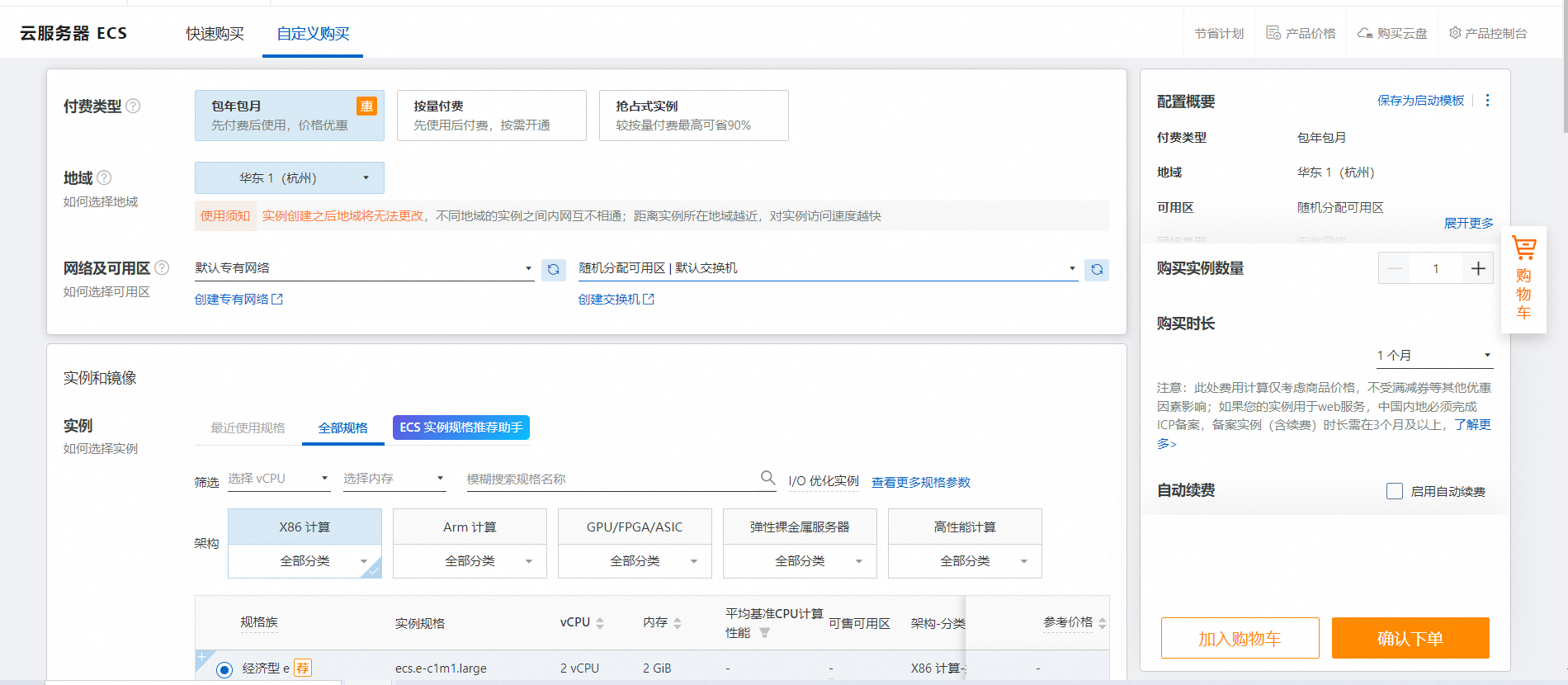Click the search magnifier icon for 规格名称

coord(767,477)
